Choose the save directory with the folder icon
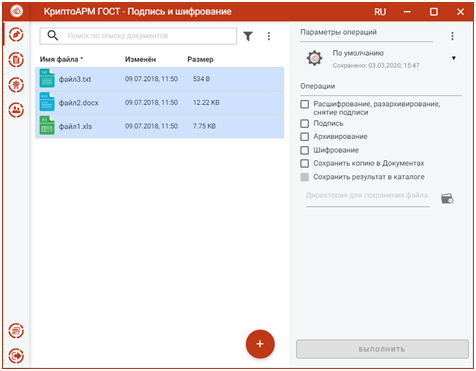The image size is (476, 371). (447, 198)
